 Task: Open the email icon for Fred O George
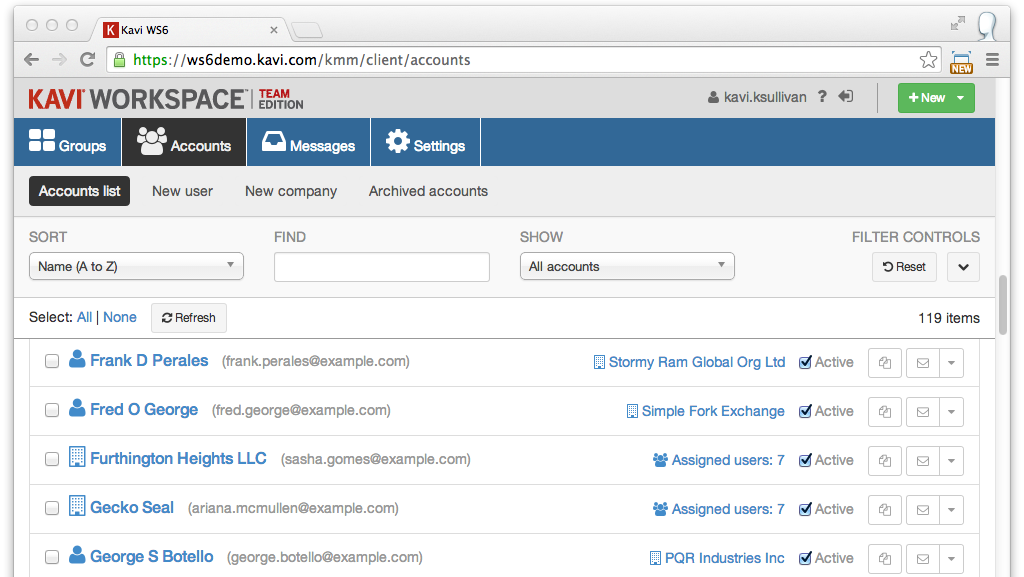click(922, 411)
